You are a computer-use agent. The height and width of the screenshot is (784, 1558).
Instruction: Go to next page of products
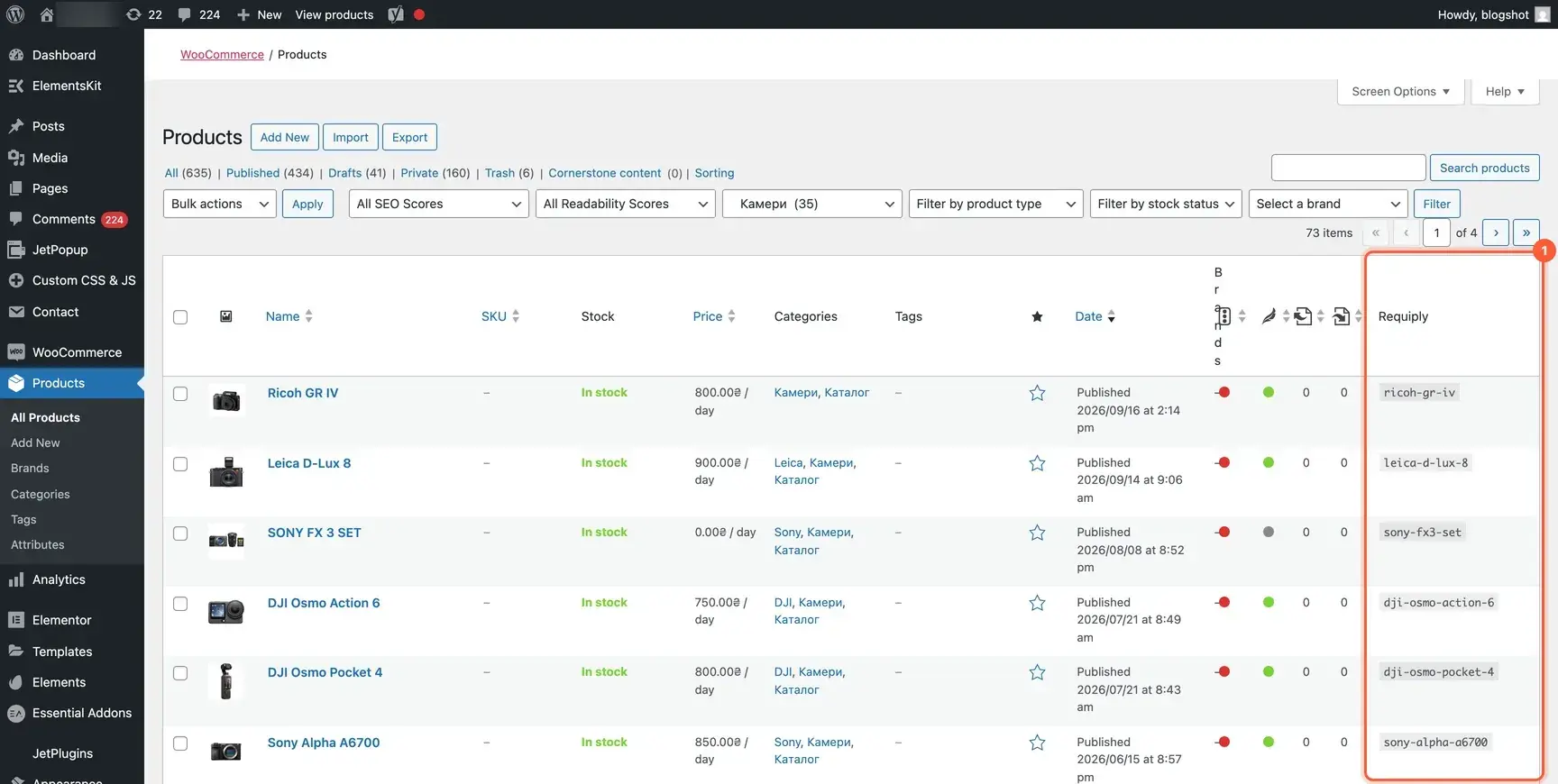1496,232
